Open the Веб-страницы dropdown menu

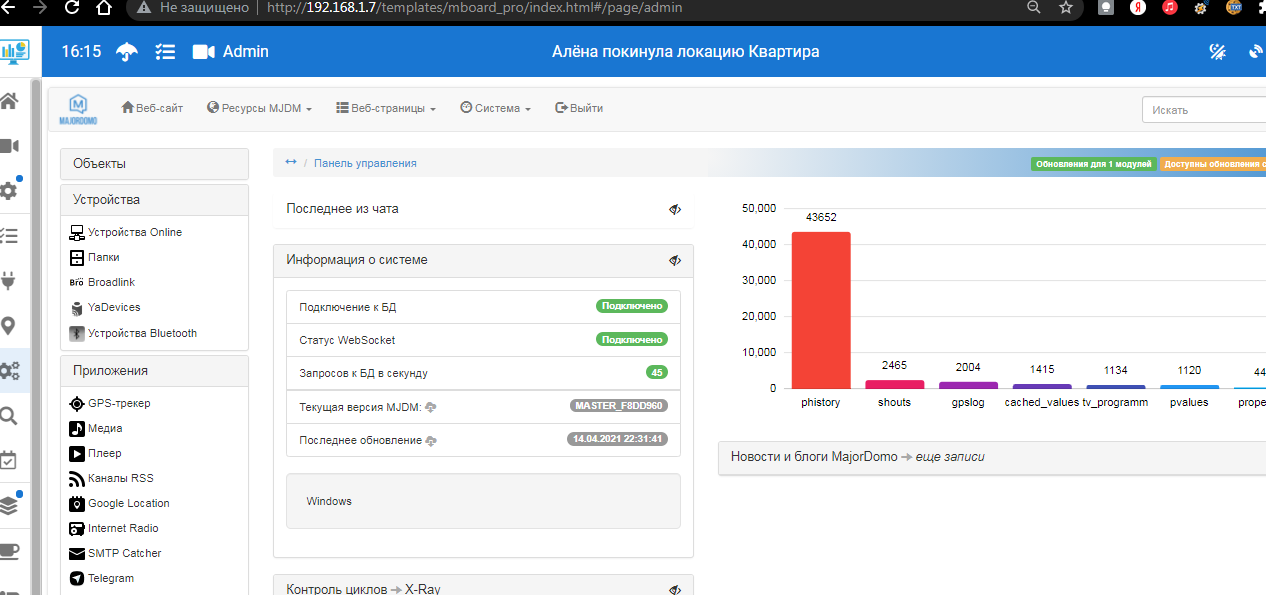(x=386, y=108)
